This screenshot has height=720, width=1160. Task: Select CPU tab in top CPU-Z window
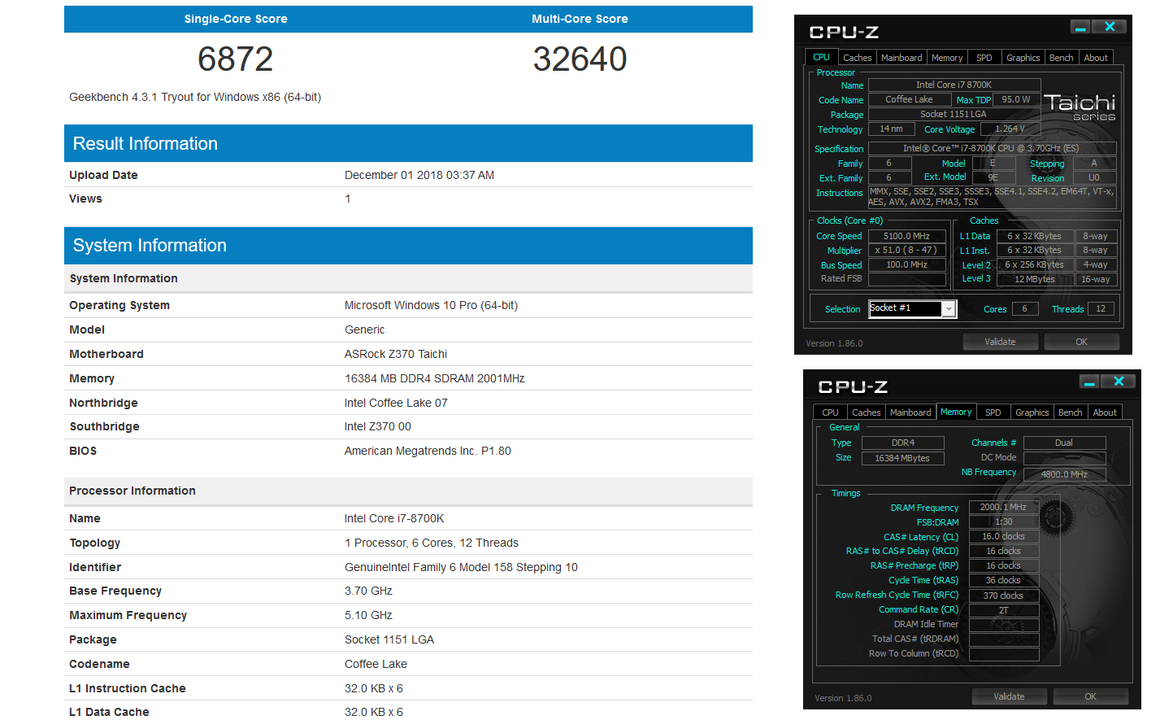click(821, 57)
